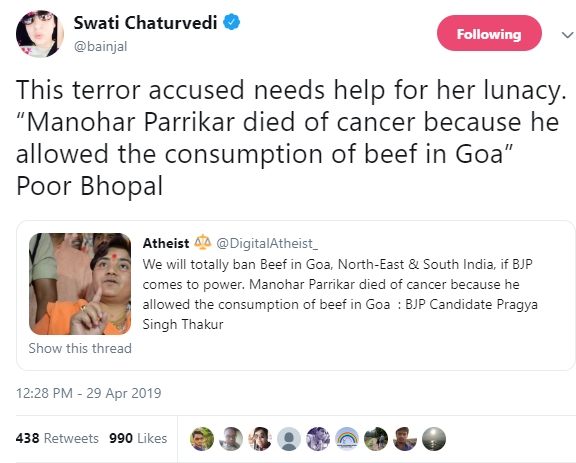This screenshot has width=576, height=463.
Task: Open the rainbow liker avatar
Action: pos(347,439)
